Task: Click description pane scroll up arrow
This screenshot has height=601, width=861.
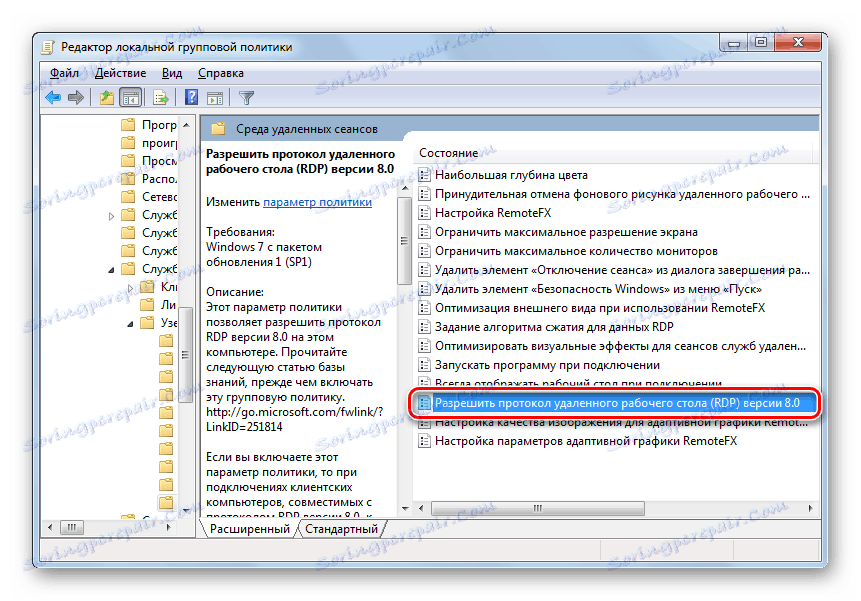Action: click(405, 188)
